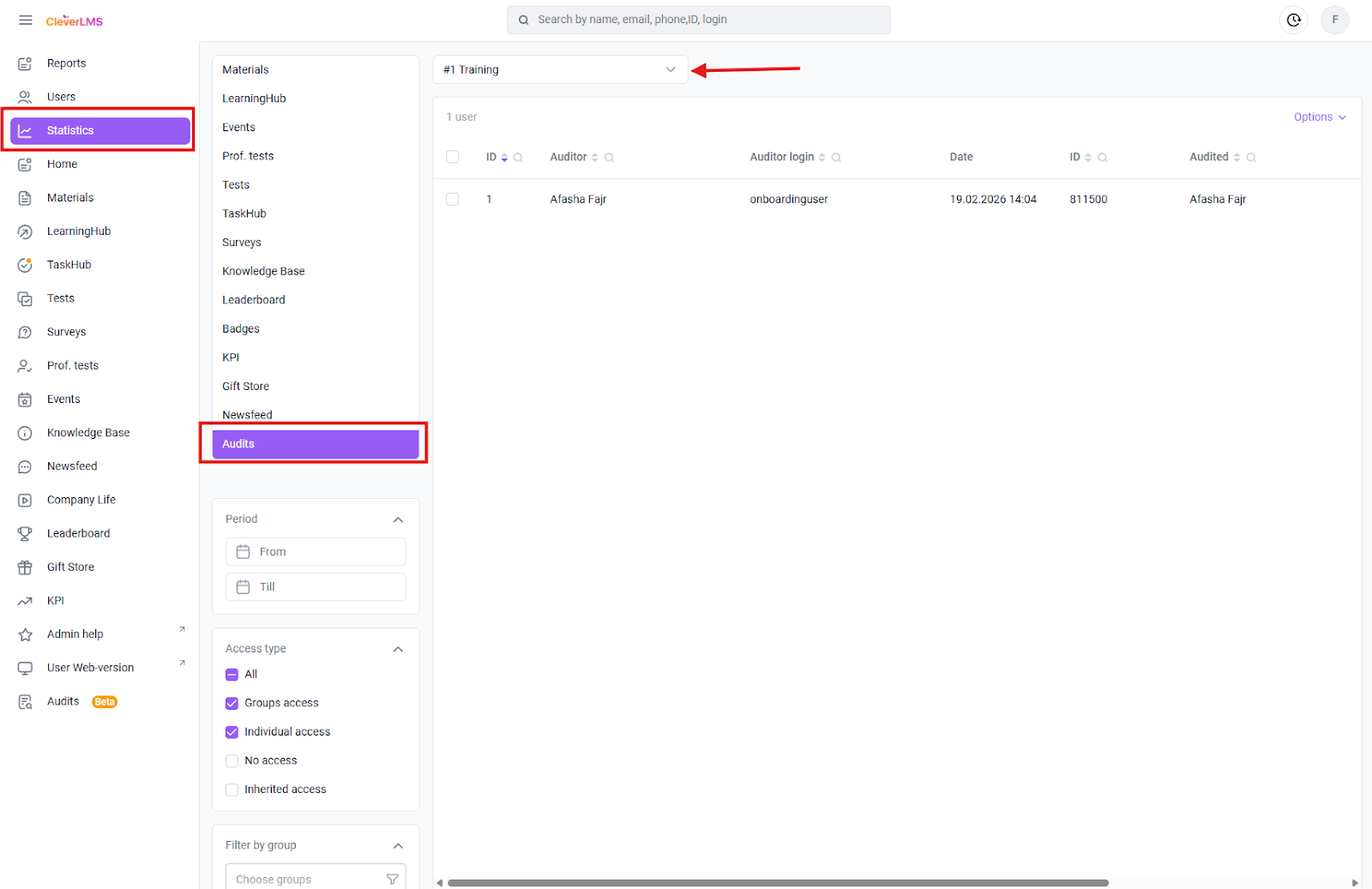Open Knowledge Base statistics tab

(x=263, y=271)
